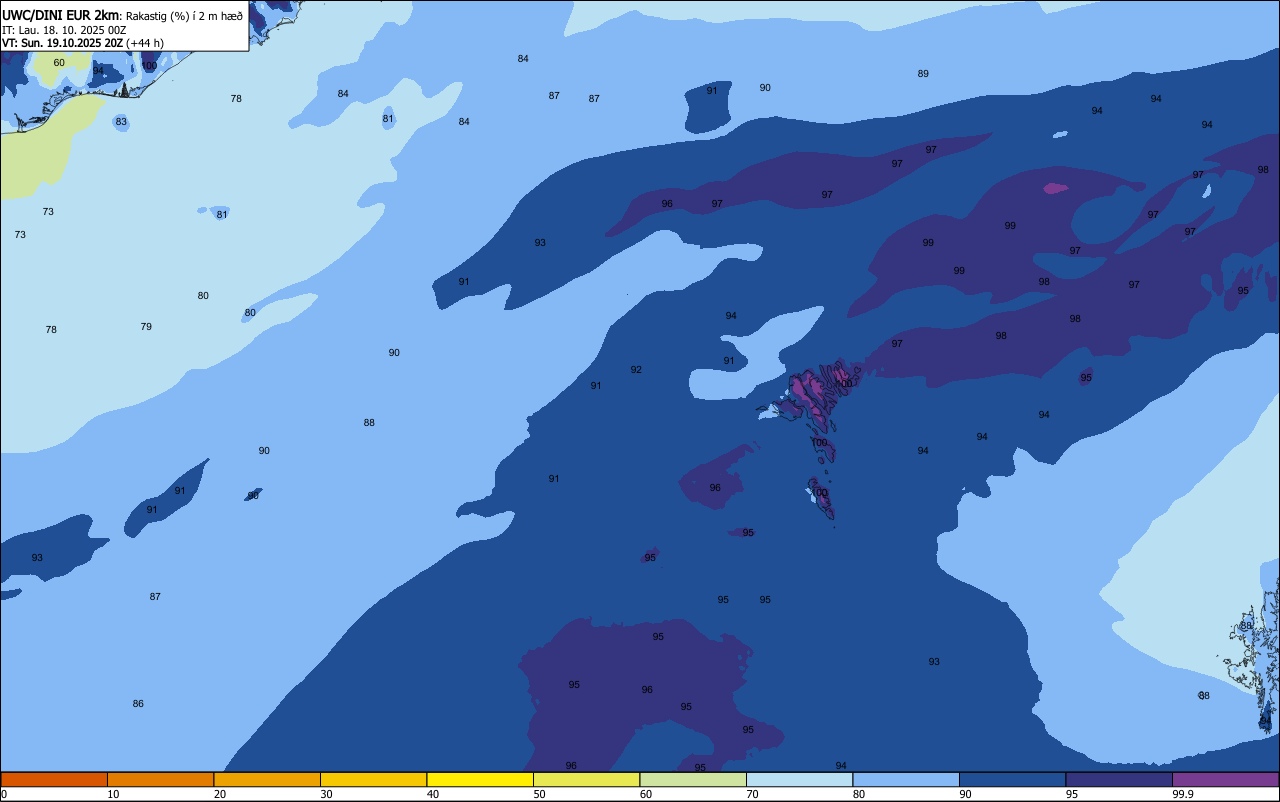Click the '70' legend scale label
The image size is (1280, 802).
tap(752, 794)
